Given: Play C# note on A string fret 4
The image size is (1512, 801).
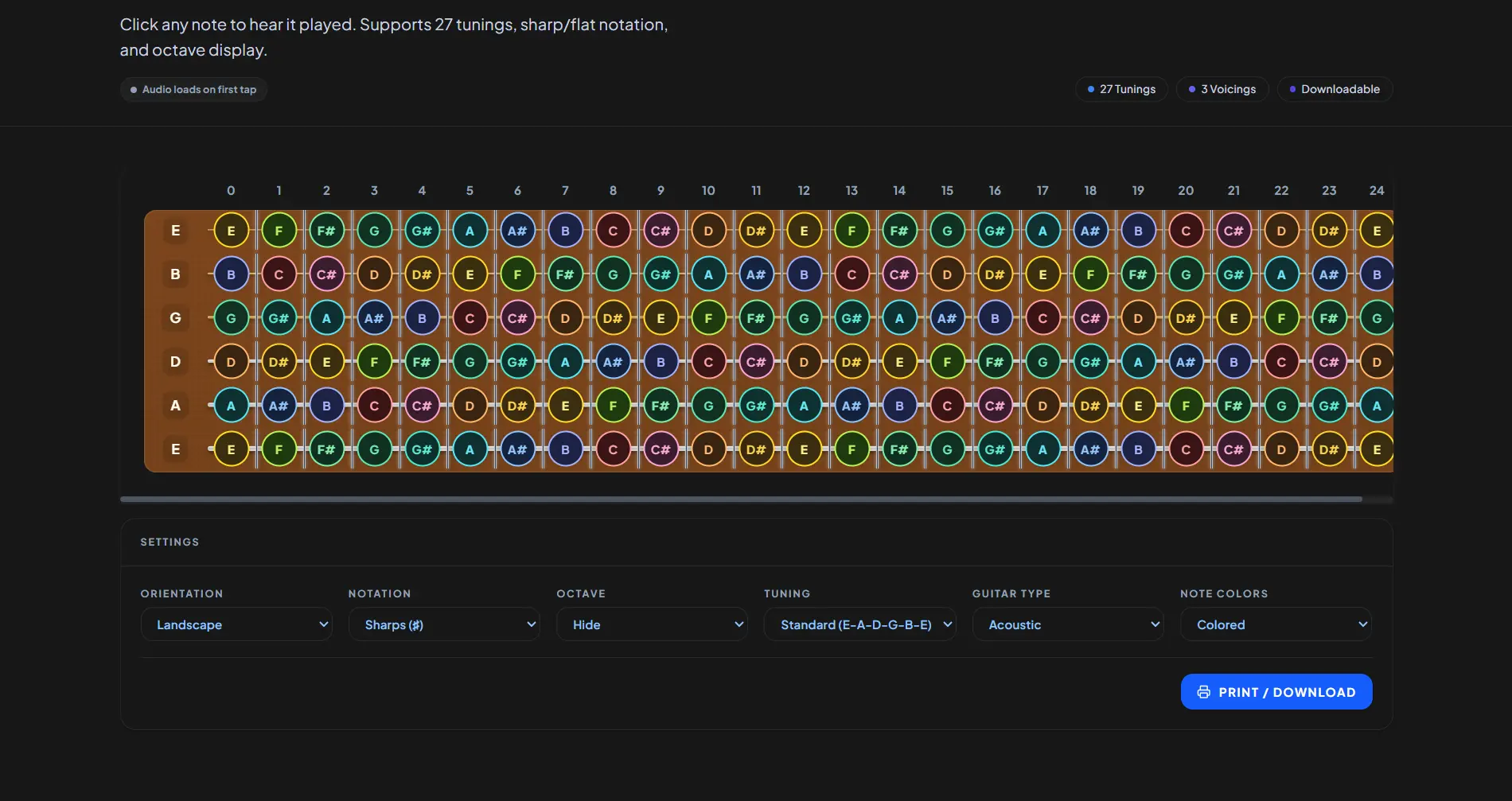Looking at the screenshot, I should 422,406.
